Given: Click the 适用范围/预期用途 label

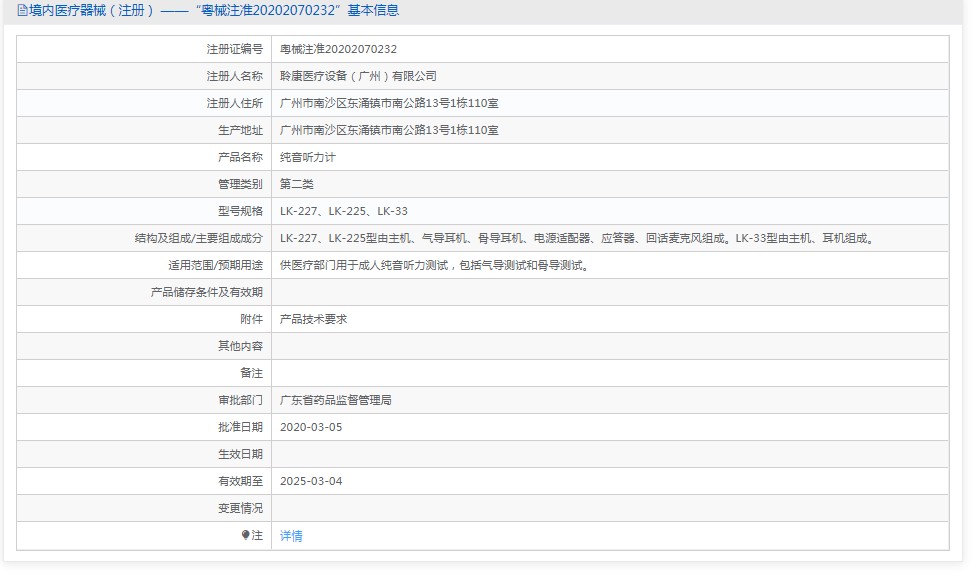Looking at the screenshot, I should click(x=215, y=265).
